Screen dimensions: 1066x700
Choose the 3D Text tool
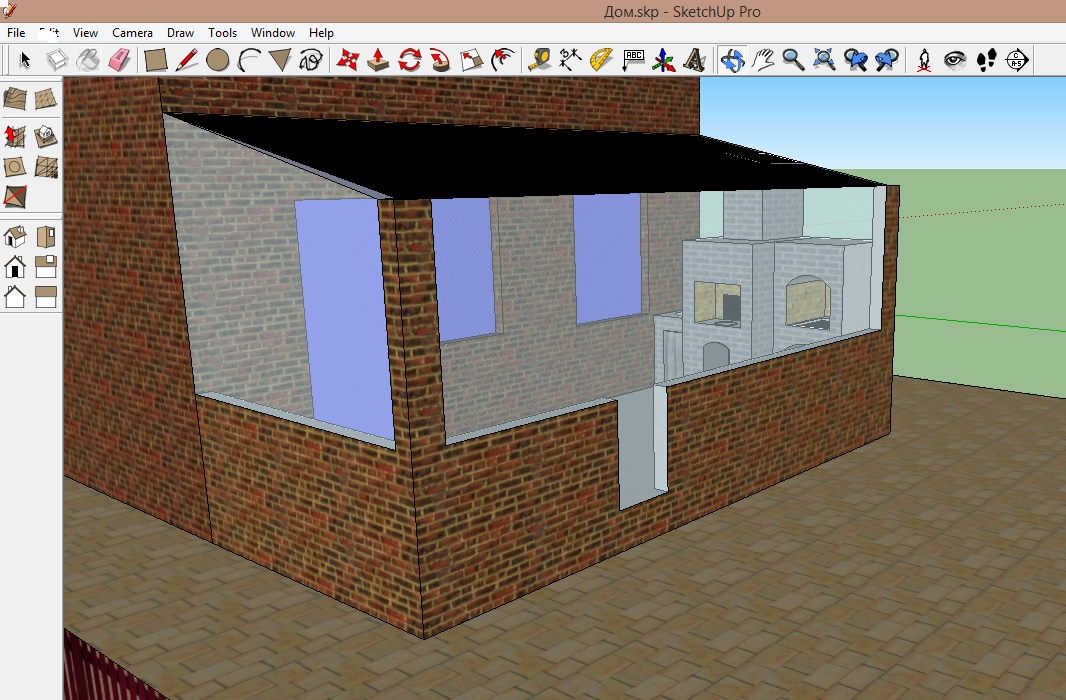click(x=693, y=60)
